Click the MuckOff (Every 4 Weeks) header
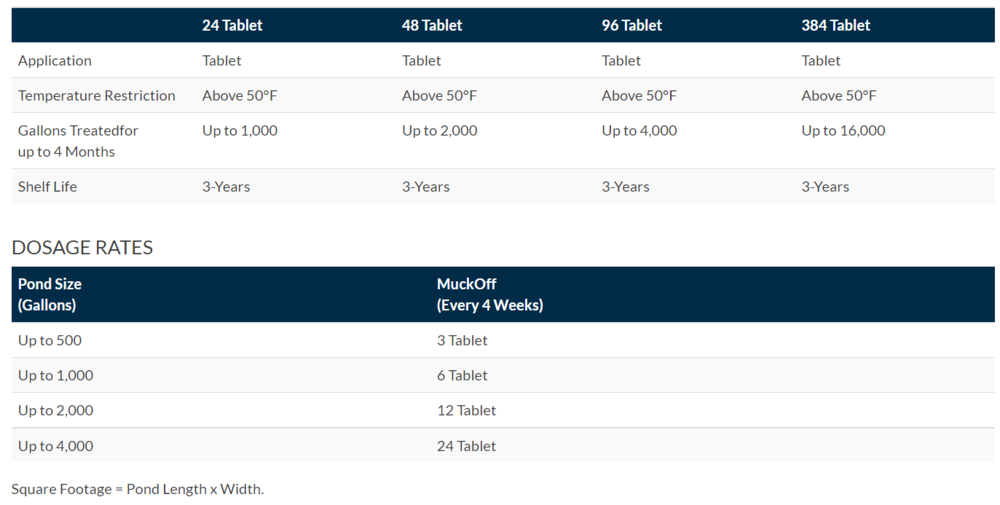The image size is (1000, 505). click(490, 295)
